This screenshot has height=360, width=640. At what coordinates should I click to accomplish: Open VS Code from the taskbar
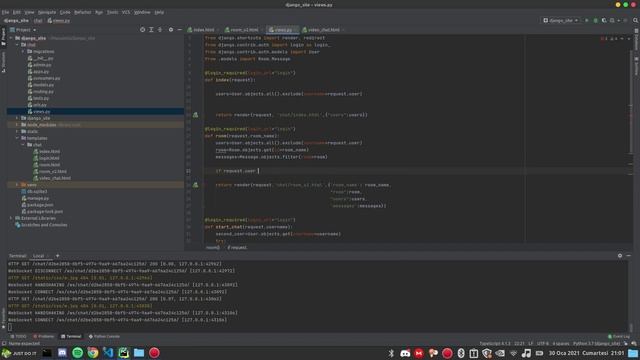tap(108, 353)
